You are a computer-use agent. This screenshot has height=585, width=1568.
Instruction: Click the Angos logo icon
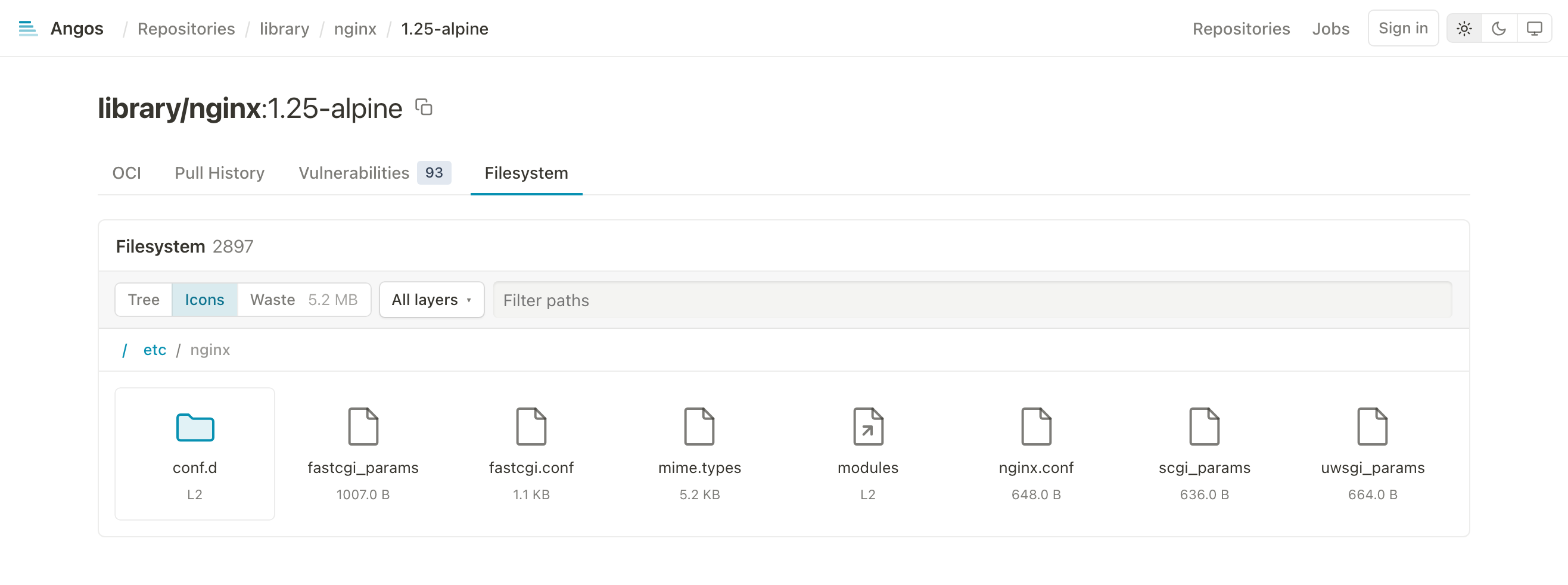[x=28, y=29]
